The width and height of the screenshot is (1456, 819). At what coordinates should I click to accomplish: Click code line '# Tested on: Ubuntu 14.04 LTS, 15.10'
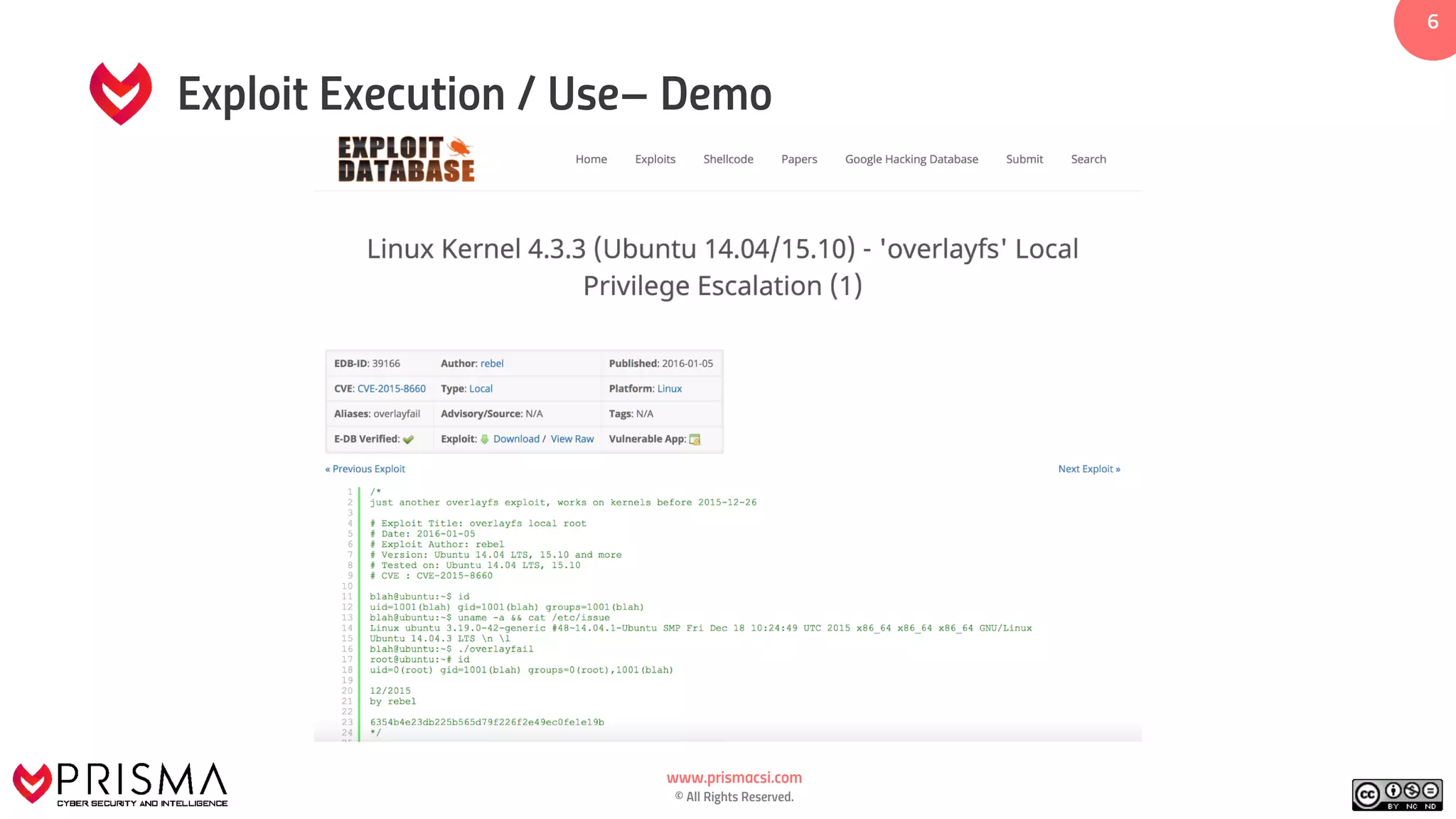click(475, 566)
